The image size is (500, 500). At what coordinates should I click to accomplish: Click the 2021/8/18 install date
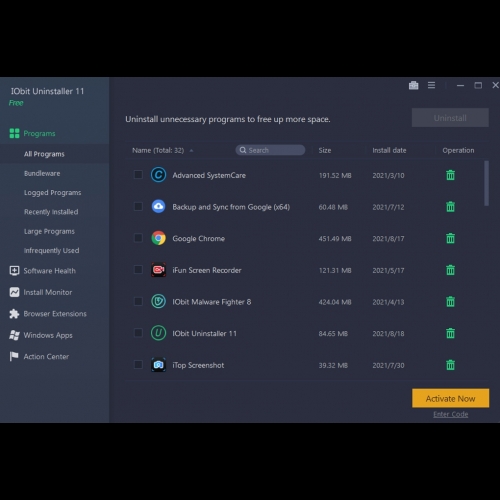point(388,334)
